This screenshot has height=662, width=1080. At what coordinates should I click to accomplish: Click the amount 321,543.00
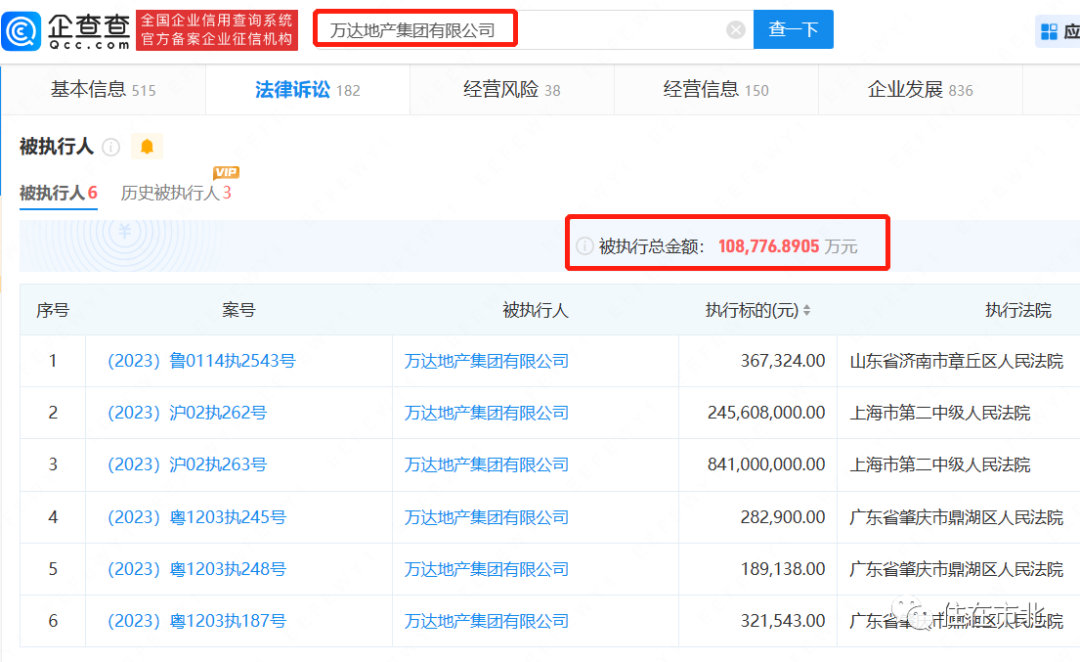pos(782,621)
